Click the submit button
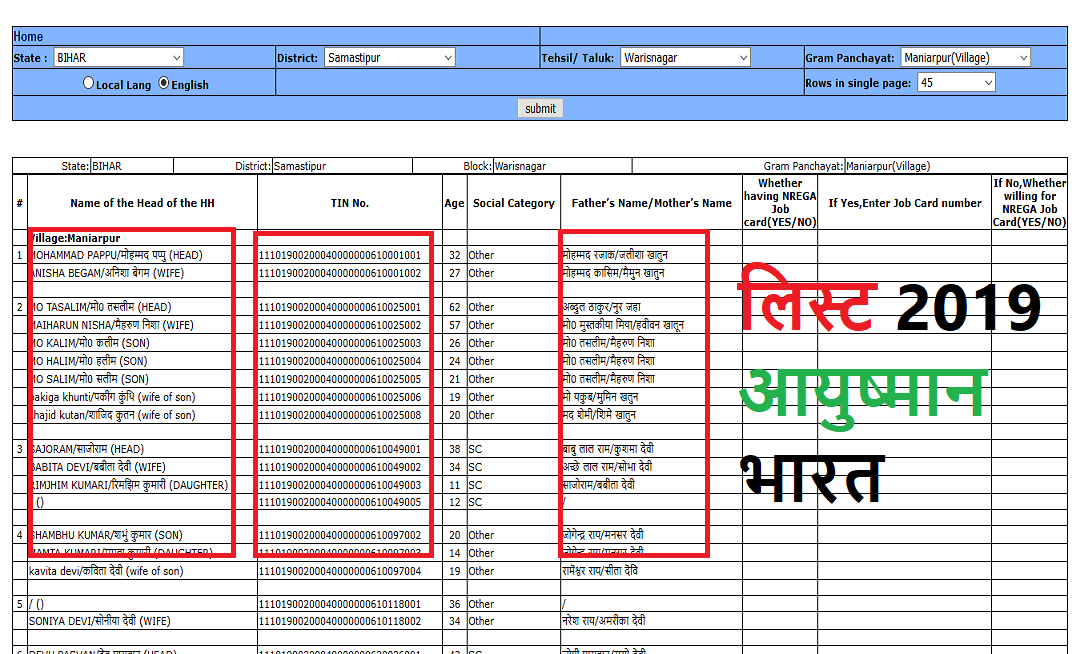Image resolution: width=1080 pixels, height=654 pixels. 540,108
